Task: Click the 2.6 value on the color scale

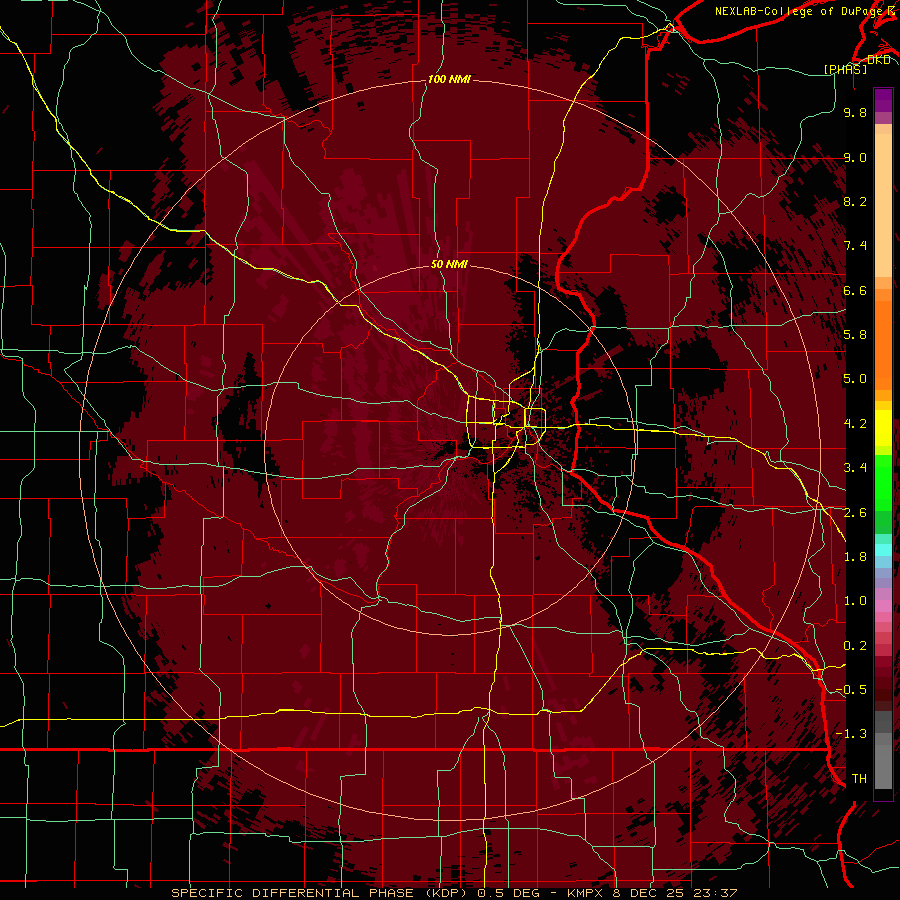Action: (x=855, y=513)
